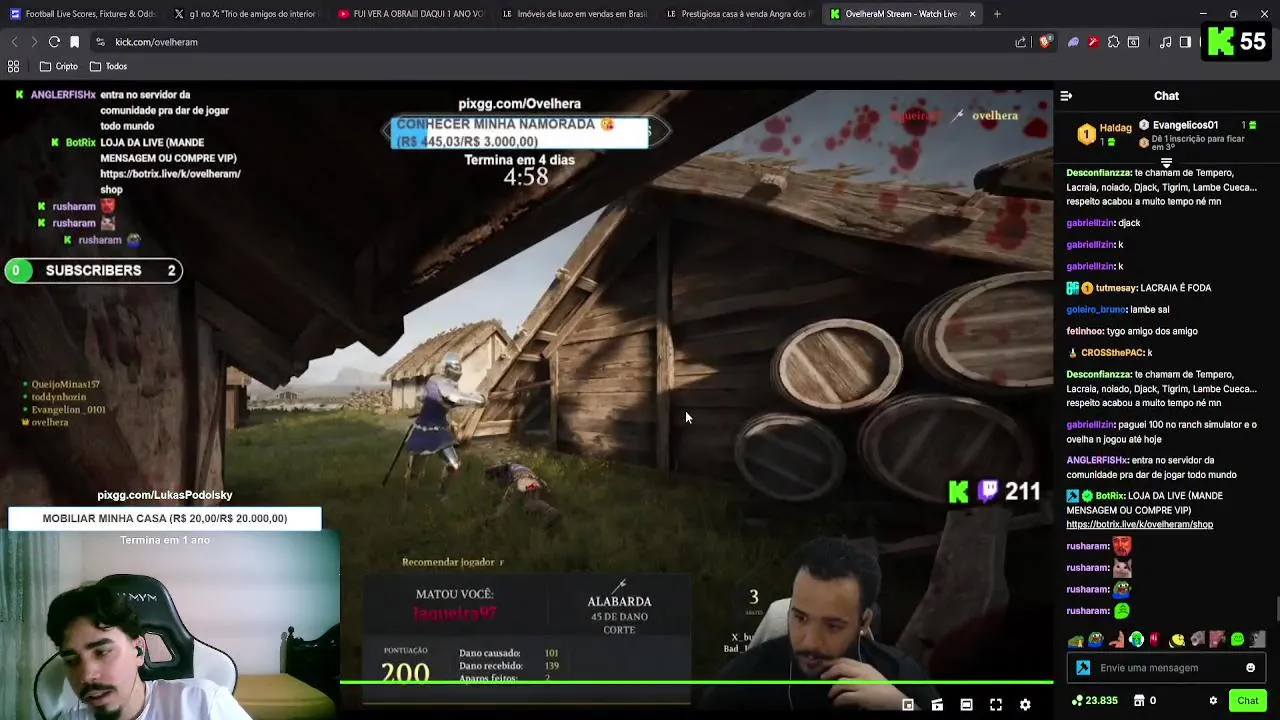Open the Todos bookmarks folder
Screen dimensions: 1280x720
pyautogui.click(x=109, y=66)
